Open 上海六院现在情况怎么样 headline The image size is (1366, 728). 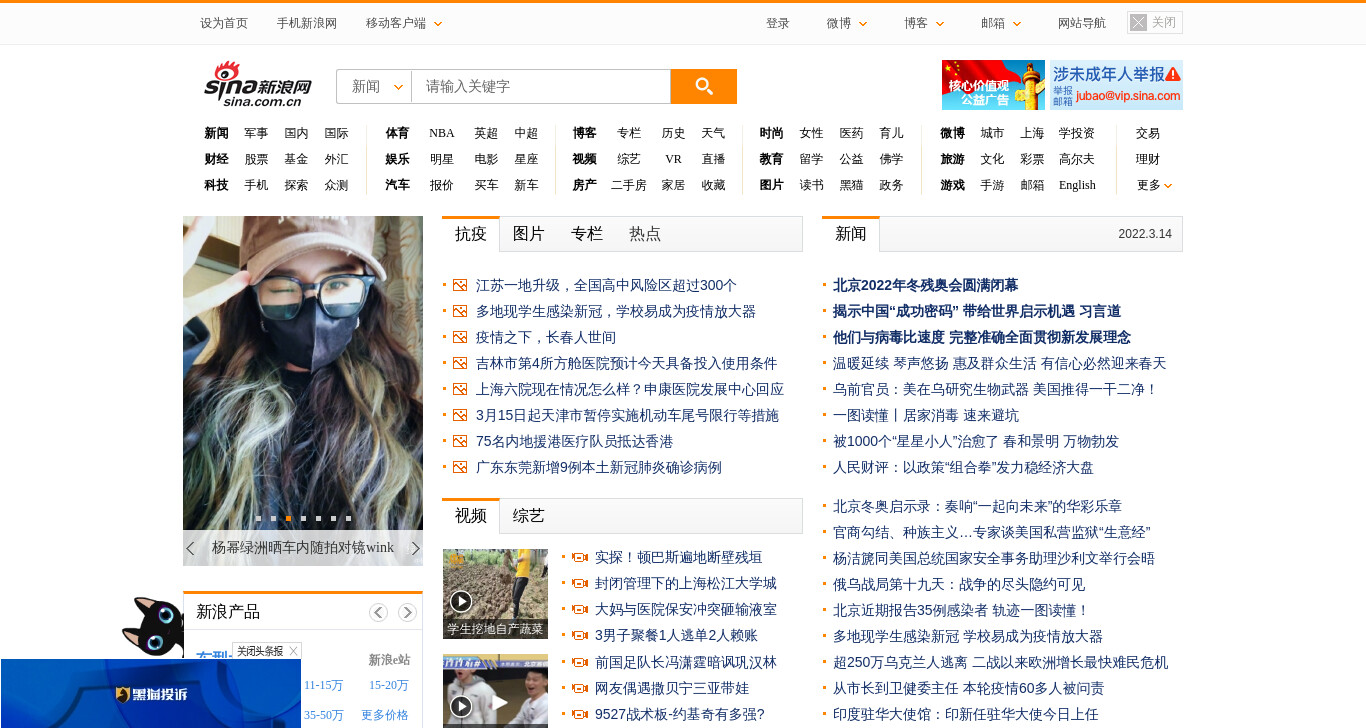630,389
